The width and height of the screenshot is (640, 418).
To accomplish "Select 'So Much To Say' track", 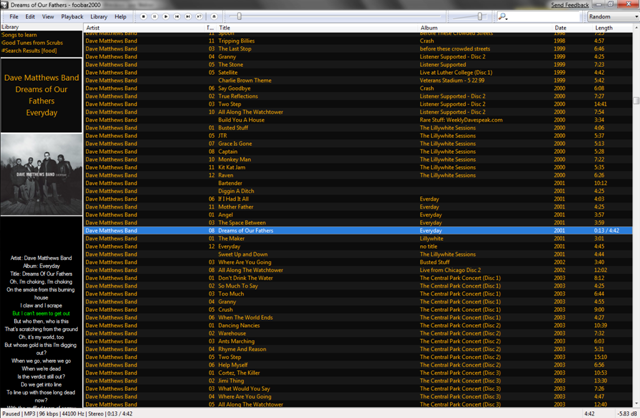I will (238, 286).
